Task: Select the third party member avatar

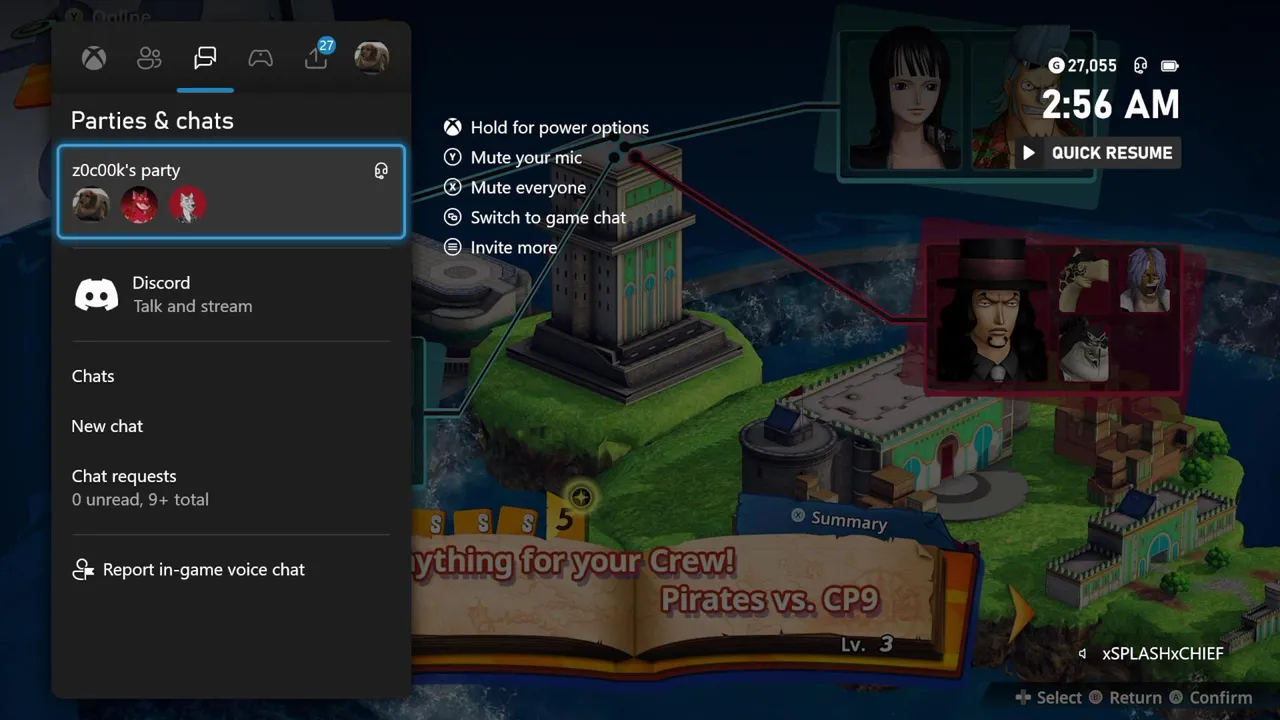Action: click(187, 205)
